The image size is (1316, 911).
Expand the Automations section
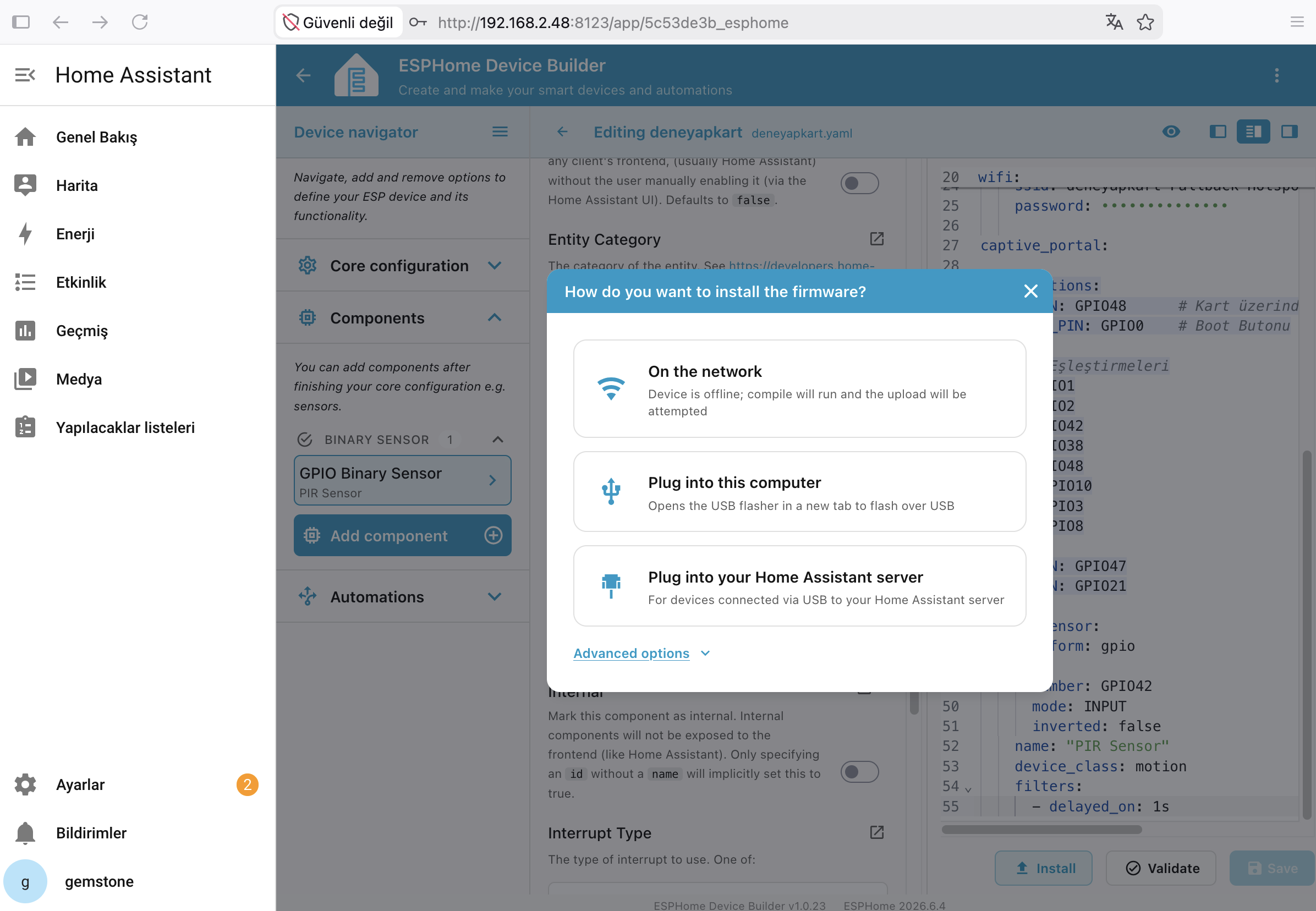[x=403, y=596]
